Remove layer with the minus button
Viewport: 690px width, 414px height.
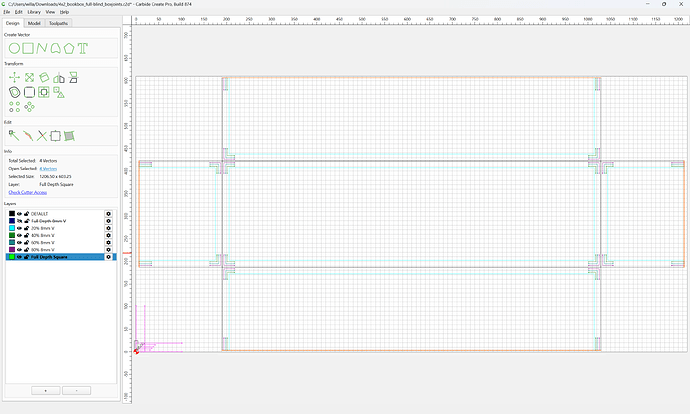[77, 391]
